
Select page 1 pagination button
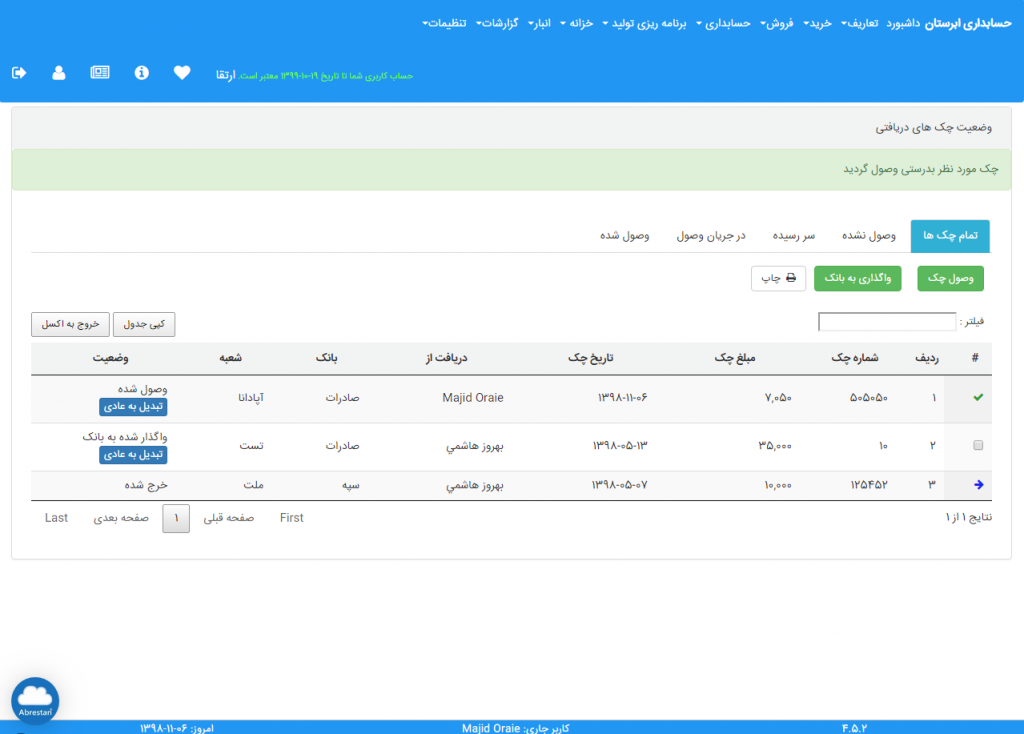(176, 519)
